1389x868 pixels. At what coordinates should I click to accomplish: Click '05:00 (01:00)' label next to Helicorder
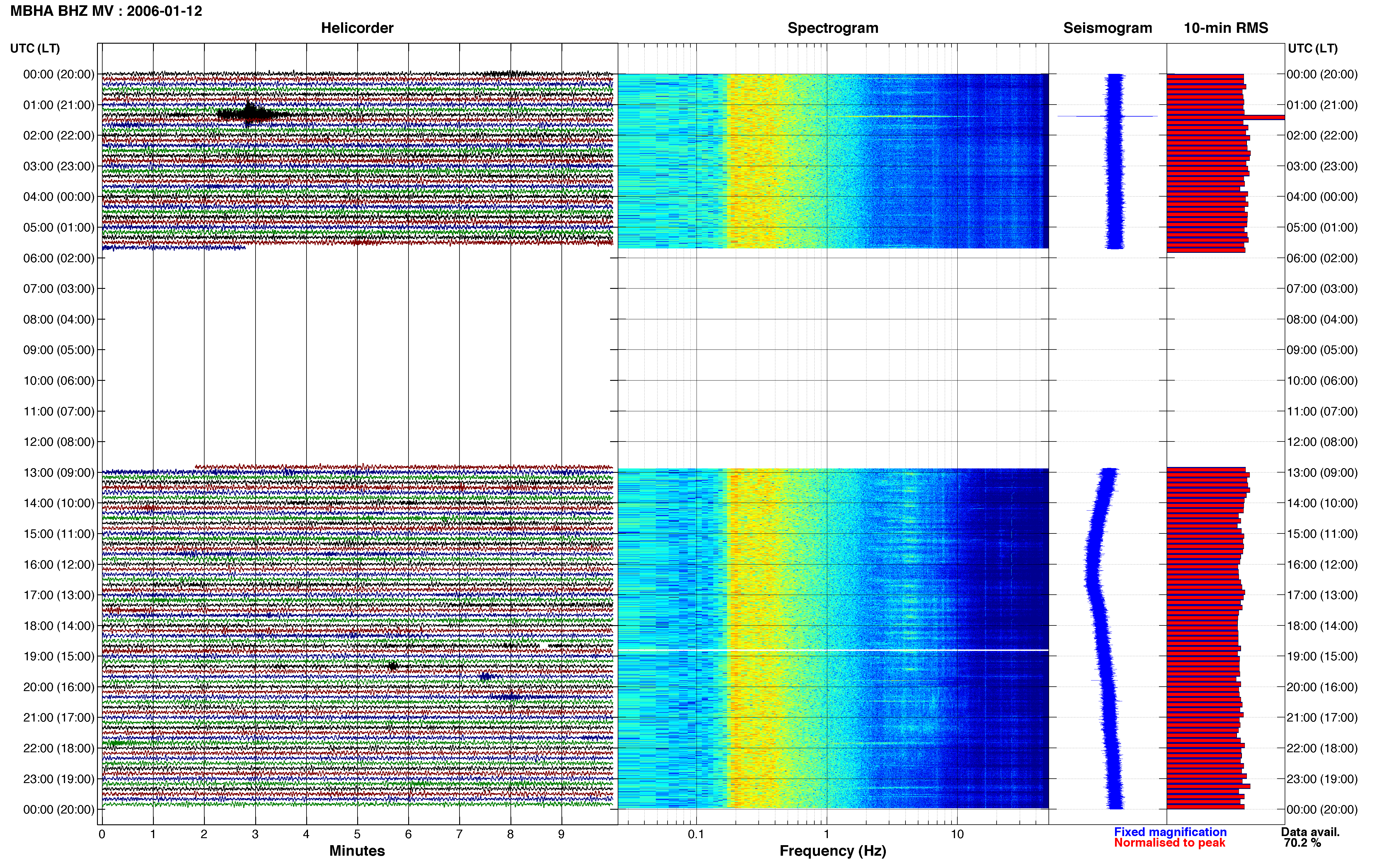[x=59, y=227]
